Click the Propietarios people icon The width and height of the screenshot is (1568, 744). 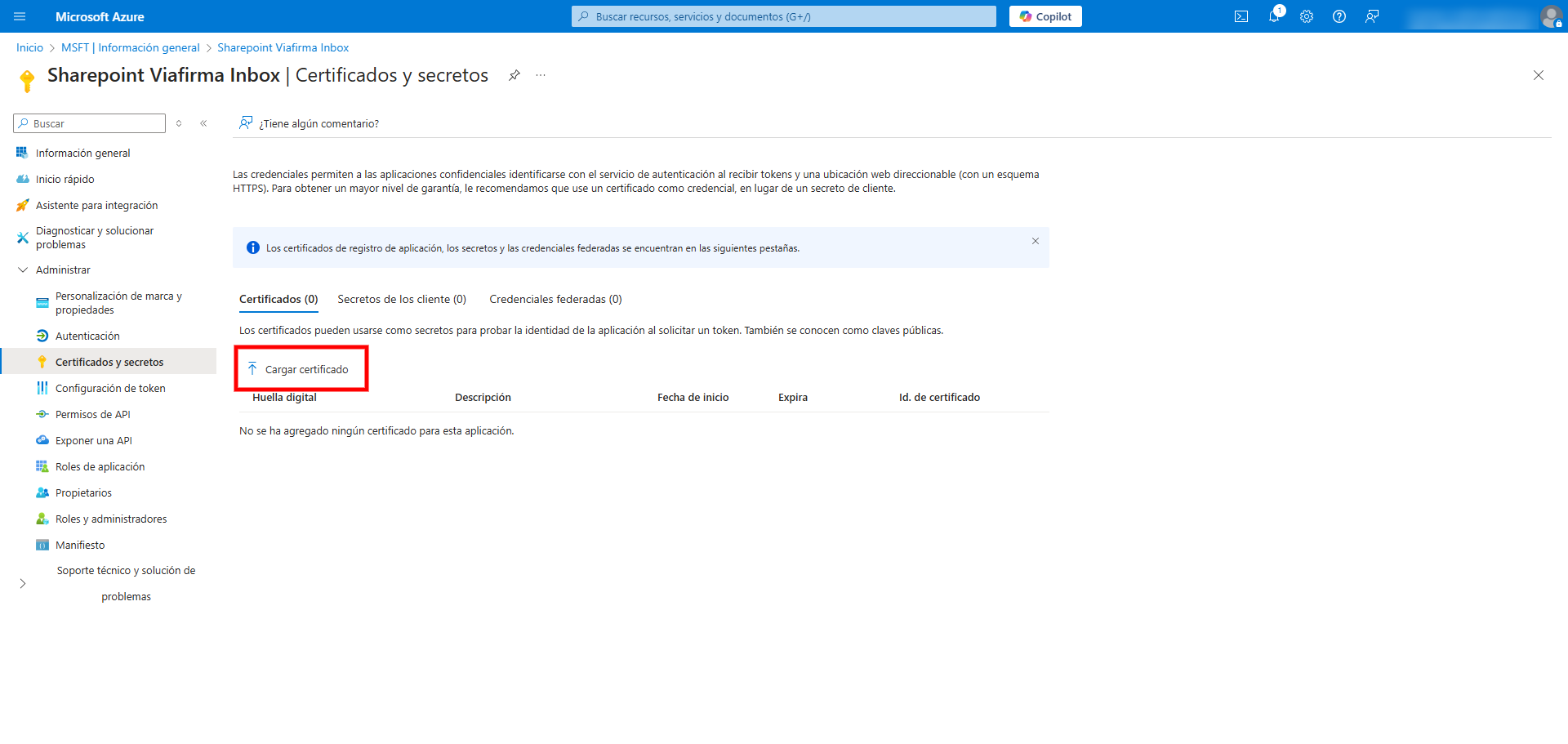click(x=42, y=492)
